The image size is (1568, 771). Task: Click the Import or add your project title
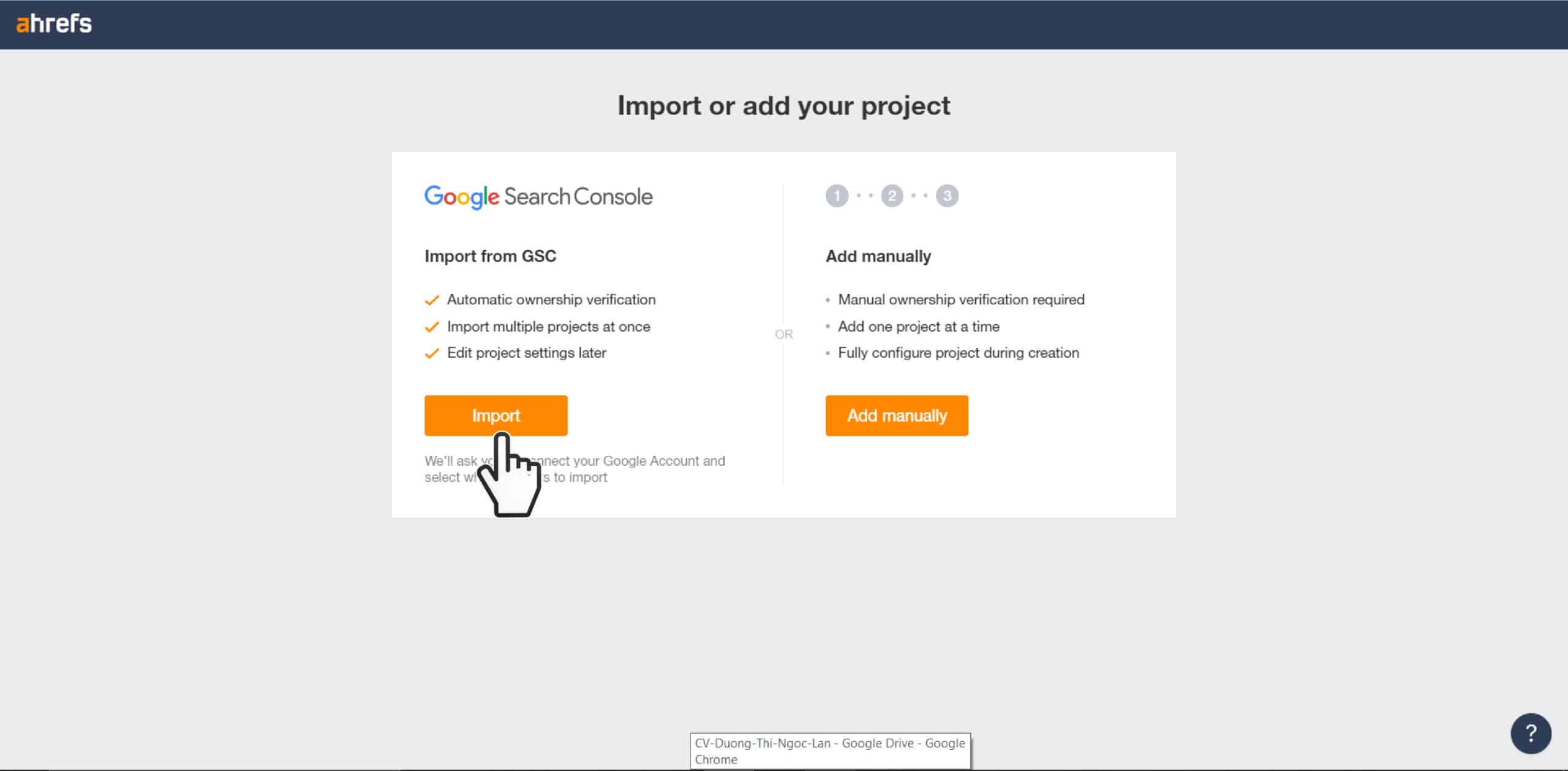783,106
